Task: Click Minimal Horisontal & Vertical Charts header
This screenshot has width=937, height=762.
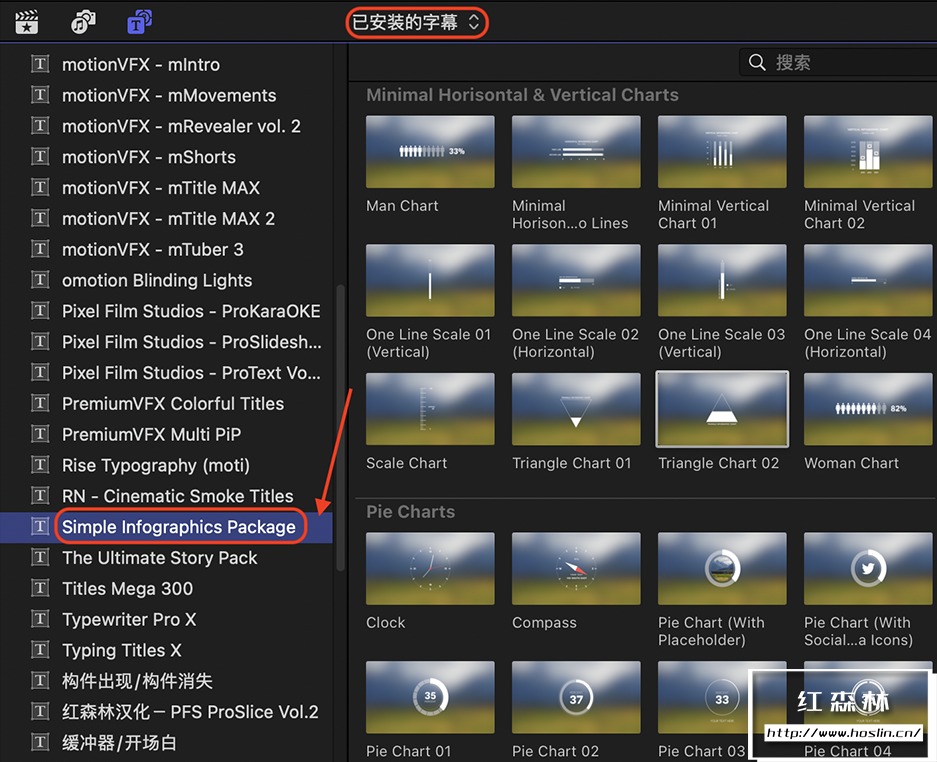Action: 522,94
